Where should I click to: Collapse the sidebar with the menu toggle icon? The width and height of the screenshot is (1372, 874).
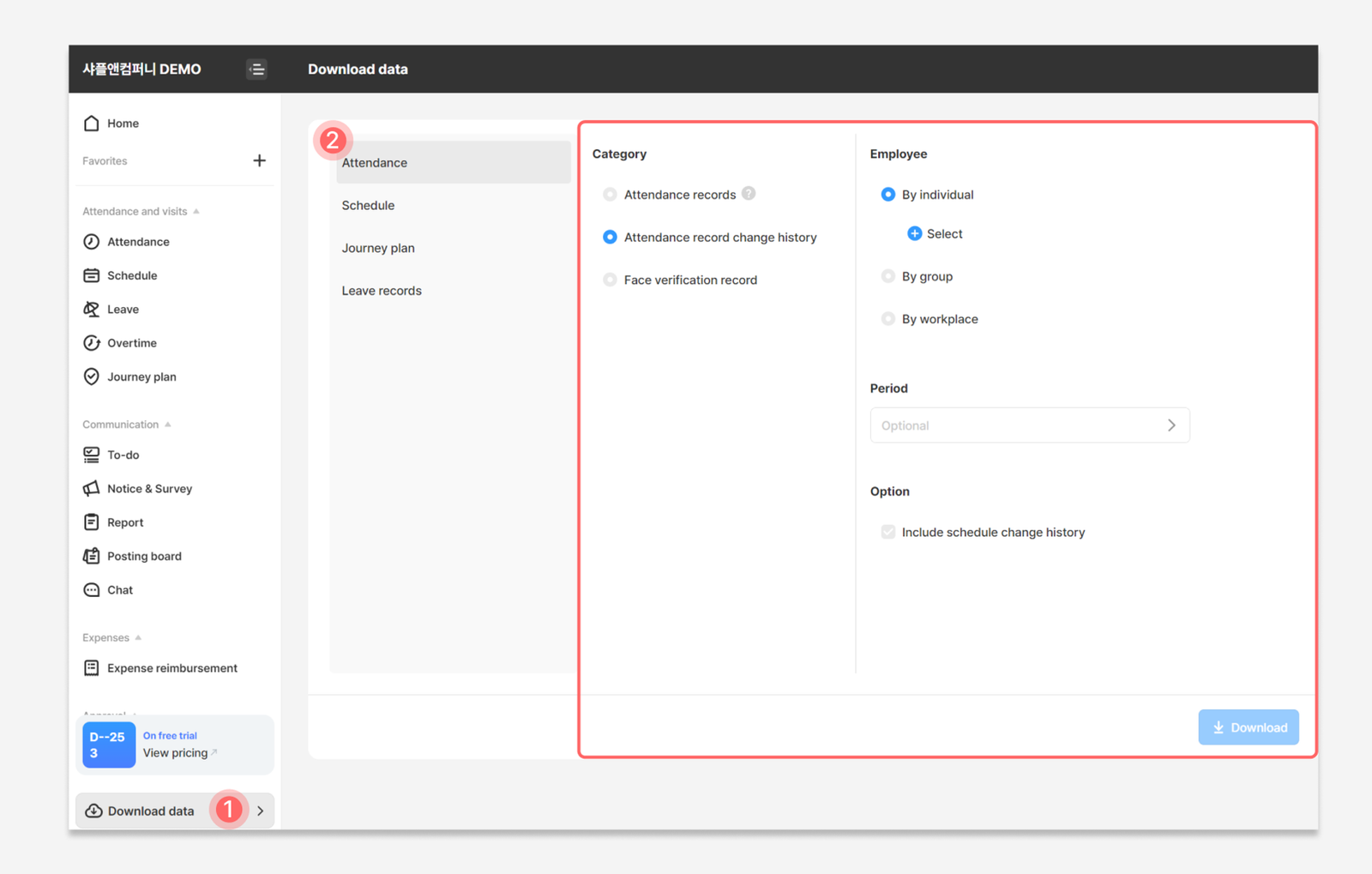click(256, 69)
